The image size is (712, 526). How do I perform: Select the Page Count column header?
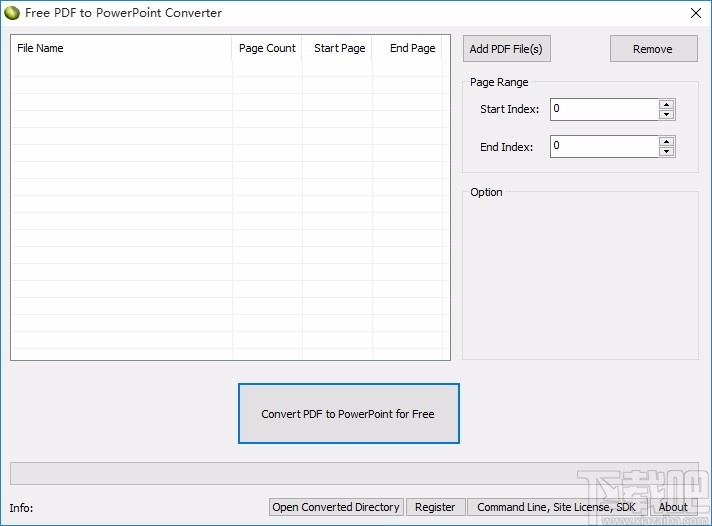coord(267,48)
